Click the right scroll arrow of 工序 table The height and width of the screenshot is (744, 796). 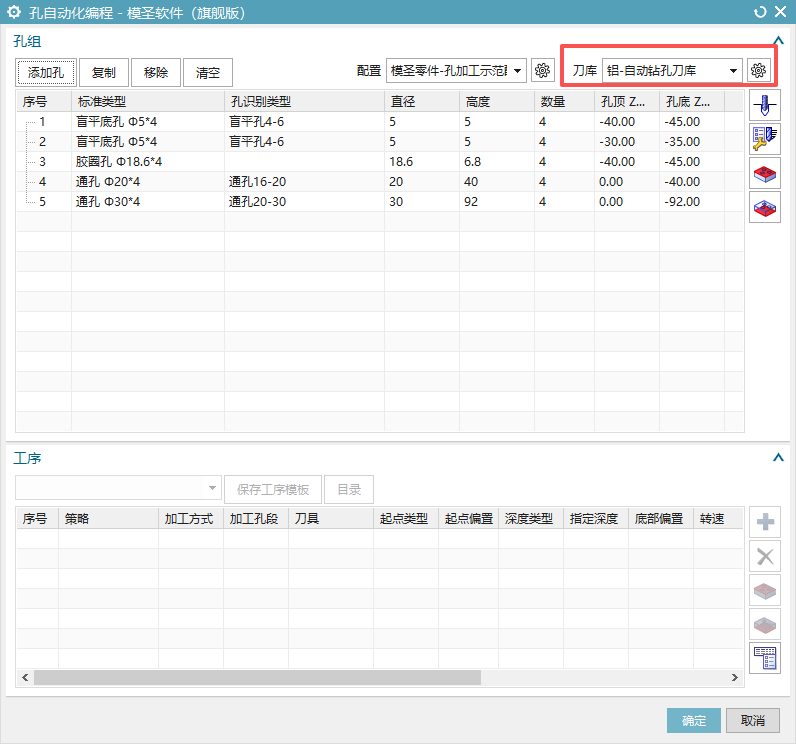pyautogui.click(x=734, y=677)
